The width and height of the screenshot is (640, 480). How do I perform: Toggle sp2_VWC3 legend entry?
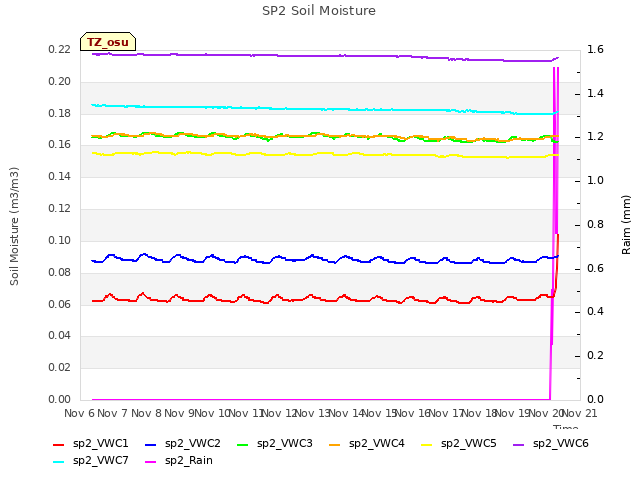[x=275, y=444]
